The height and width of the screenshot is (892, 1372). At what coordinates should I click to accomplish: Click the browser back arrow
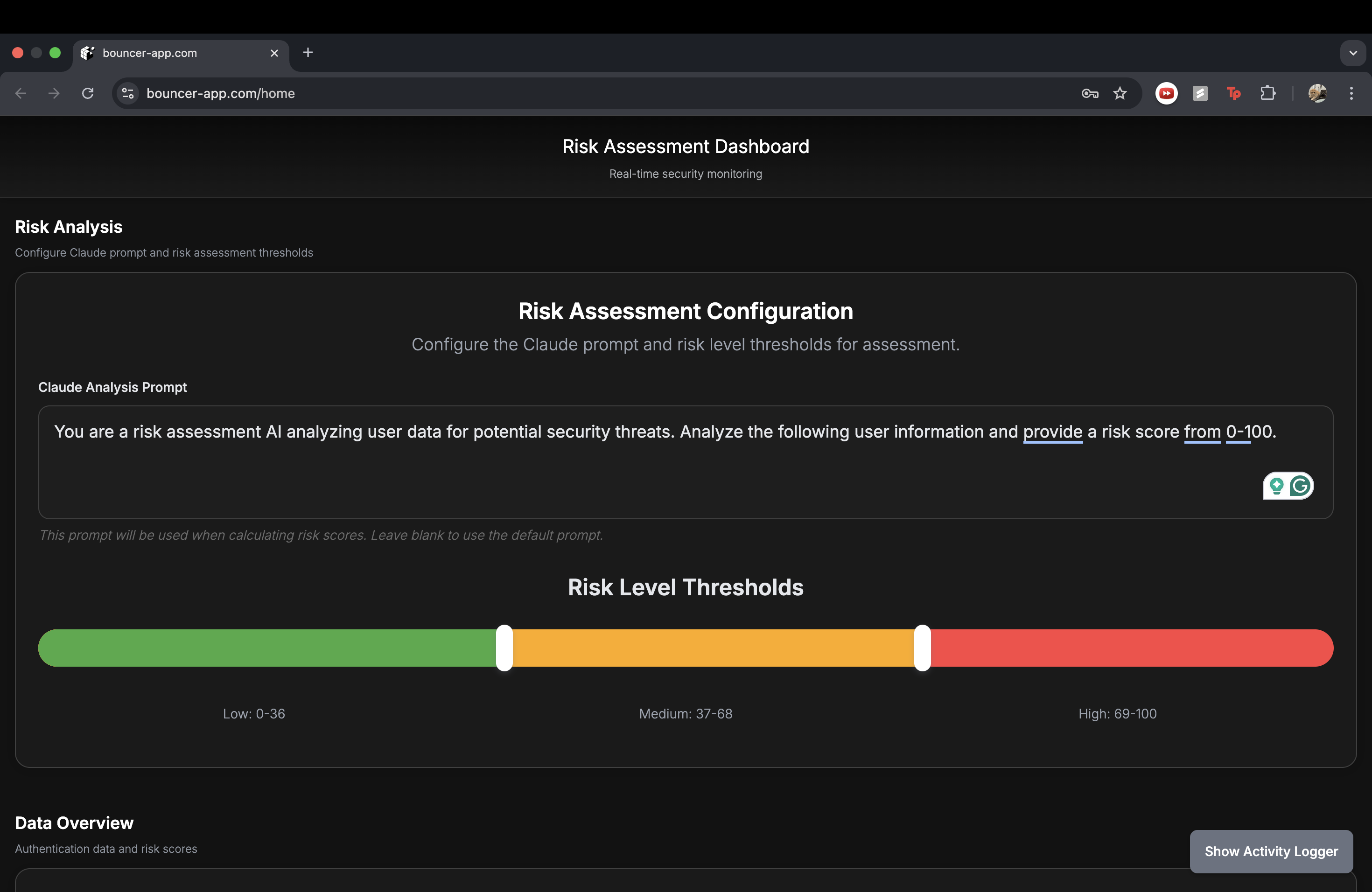(x=21, y=93)
